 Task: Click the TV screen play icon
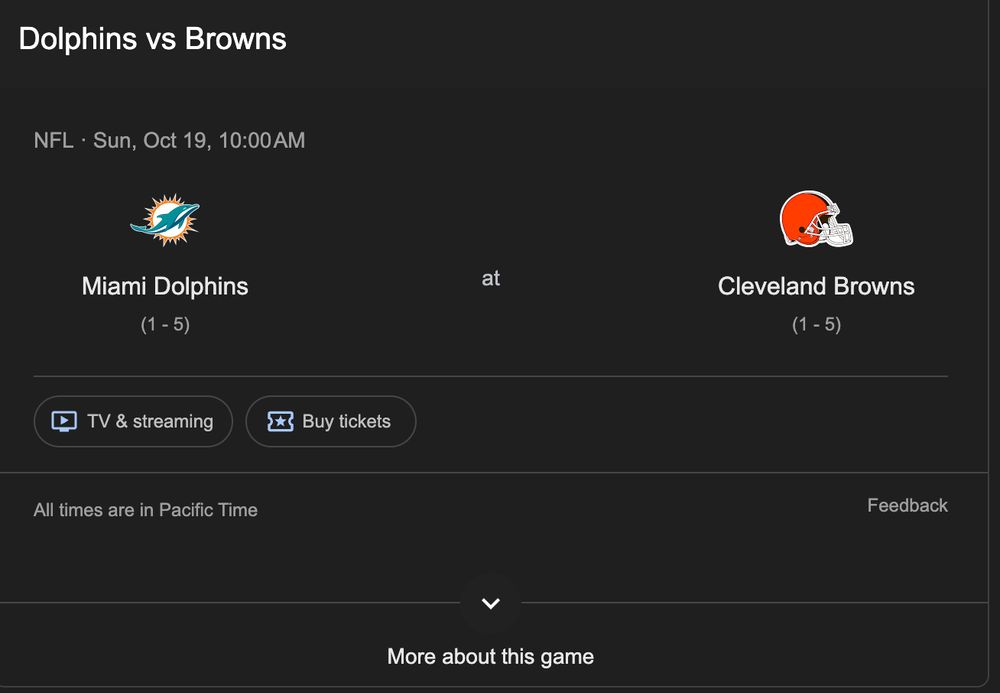pyautogui.click(x=64, y=421)
